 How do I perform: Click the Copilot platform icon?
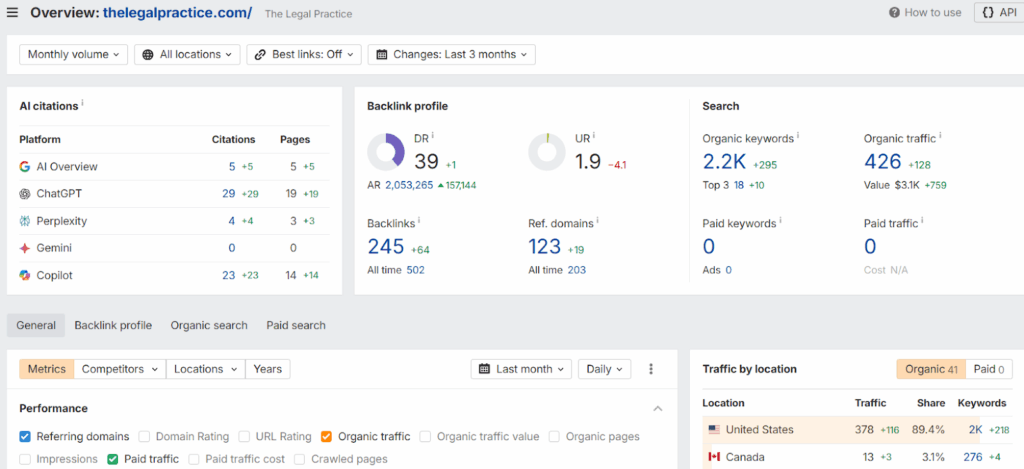point(25,276)
